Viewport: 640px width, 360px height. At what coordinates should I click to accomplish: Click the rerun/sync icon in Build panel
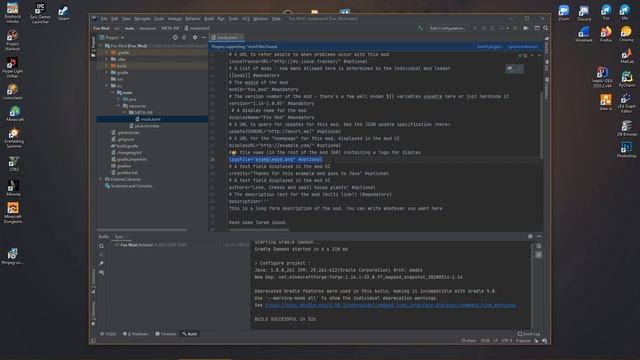pos(101,246)
